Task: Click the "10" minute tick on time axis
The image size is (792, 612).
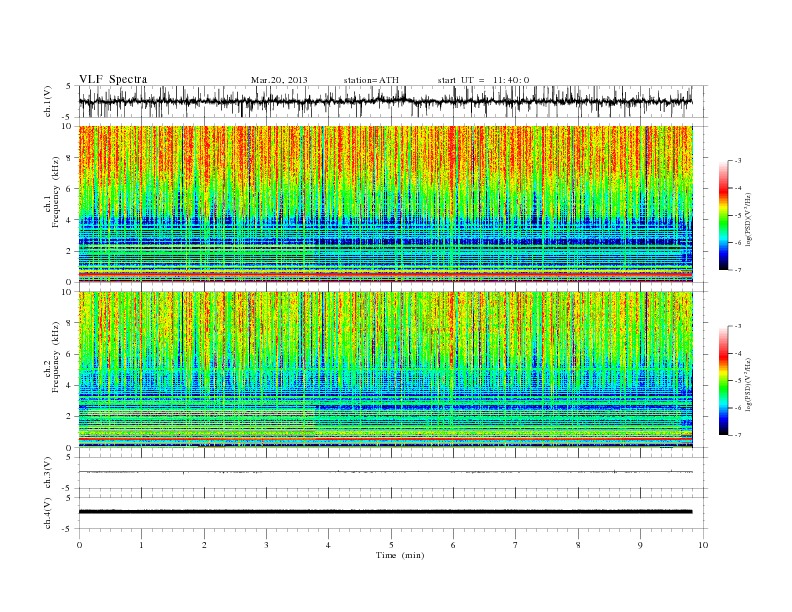Action: [703, 545]
